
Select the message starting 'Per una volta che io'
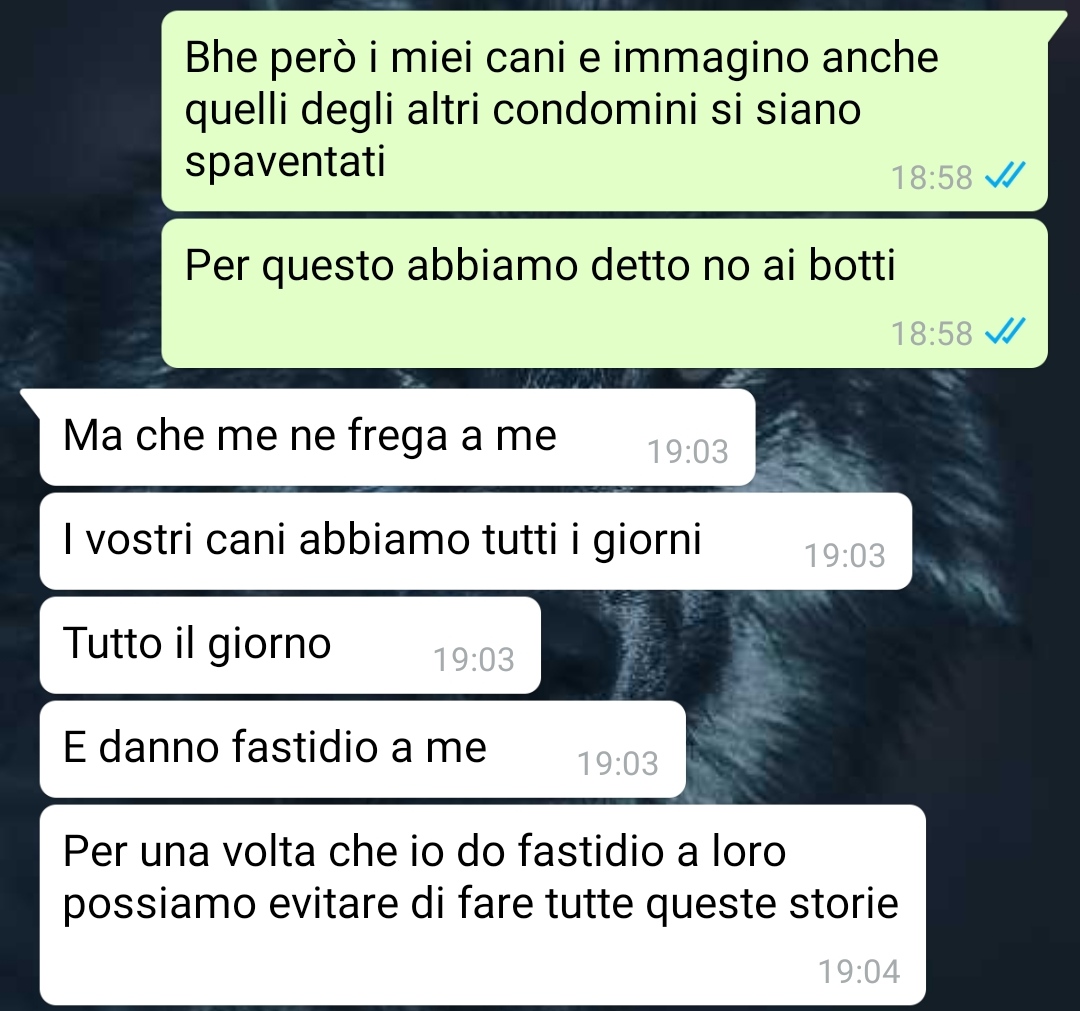click(483, 905)
